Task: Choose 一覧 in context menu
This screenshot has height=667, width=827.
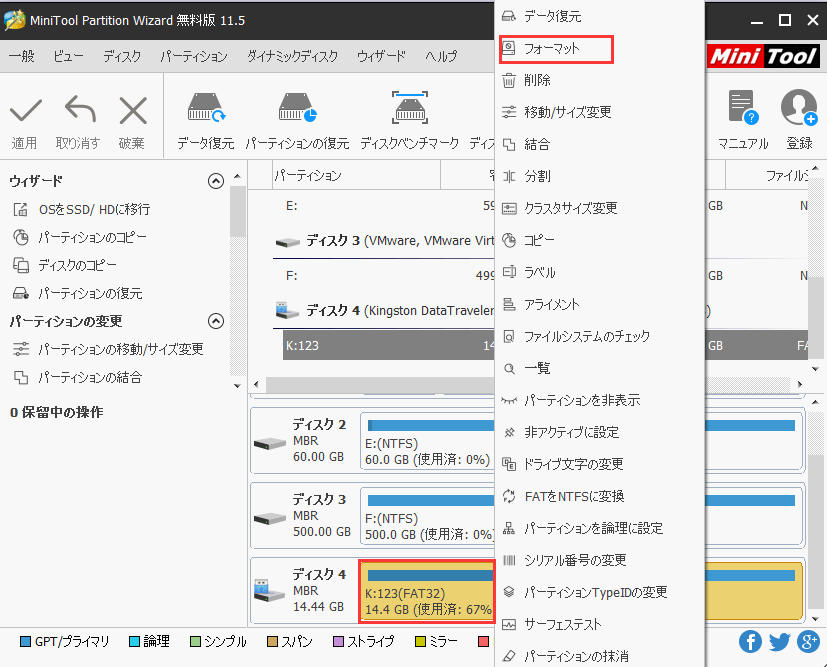Action: [600, 368]
